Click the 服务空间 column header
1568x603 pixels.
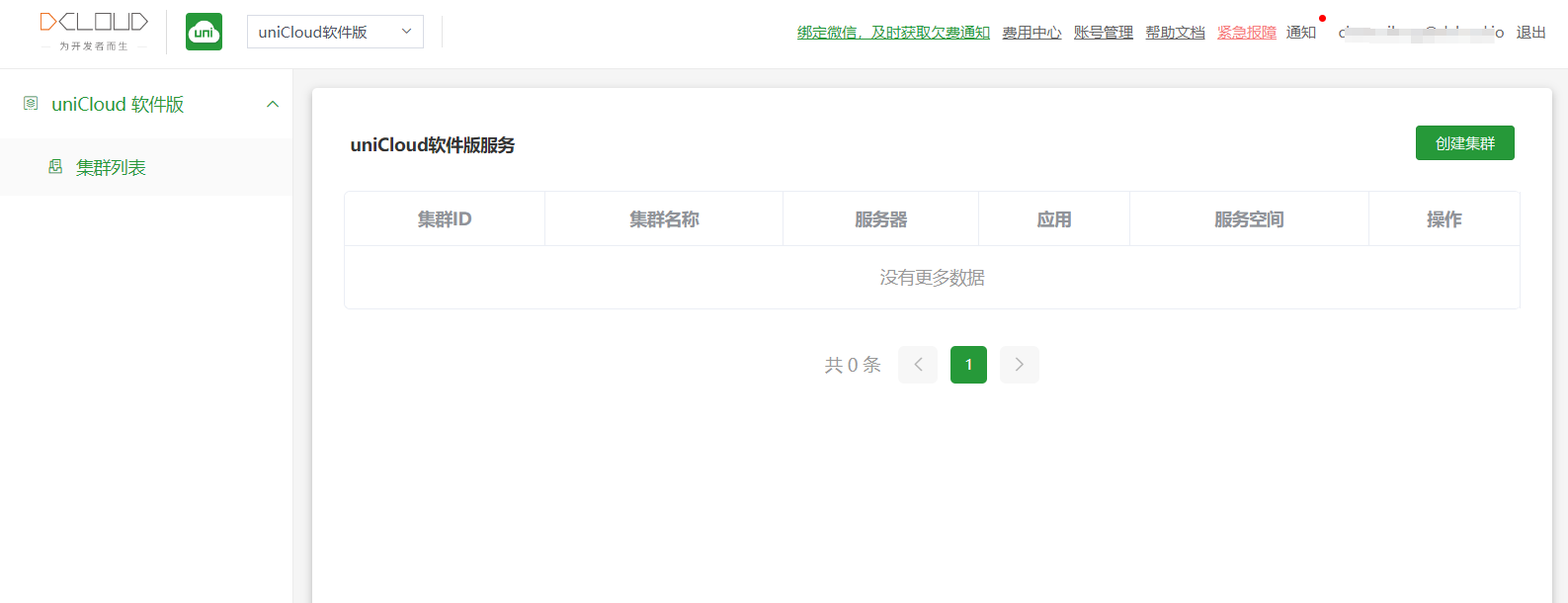(x=1249, y=219)
